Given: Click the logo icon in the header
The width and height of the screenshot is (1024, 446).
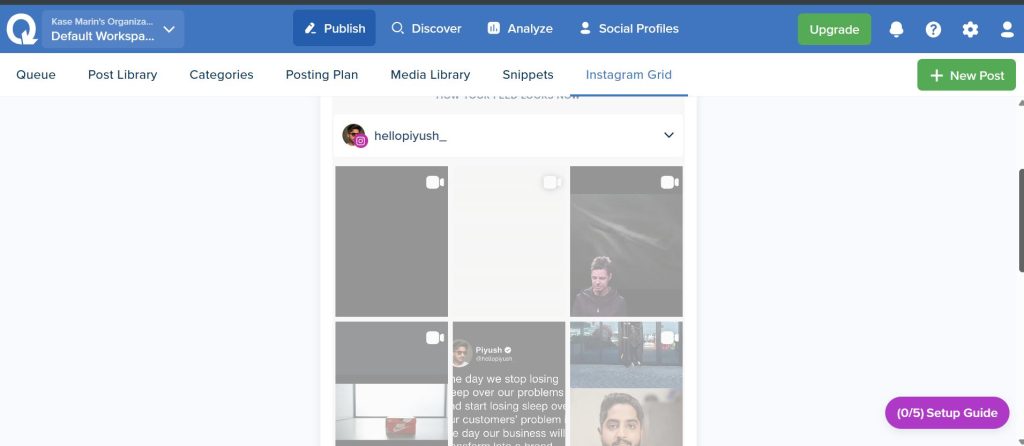Looking at the screenshot, I should click(x=22, y=29).
